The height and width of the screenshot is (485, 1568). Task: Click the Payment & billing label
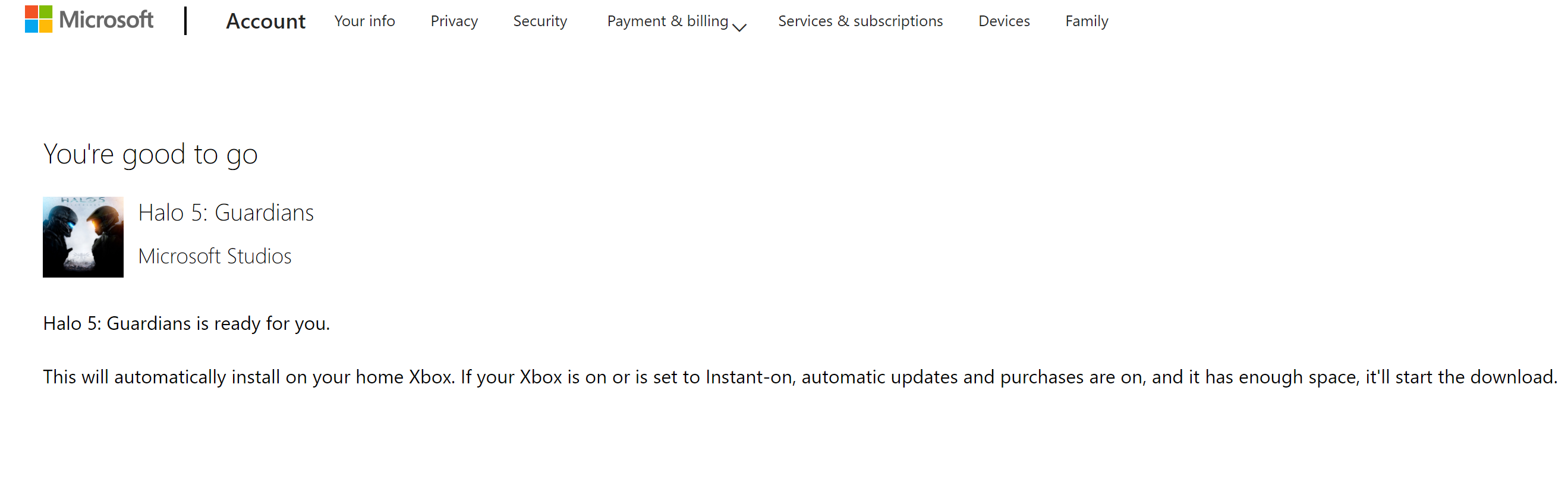[x=667, y=21]
